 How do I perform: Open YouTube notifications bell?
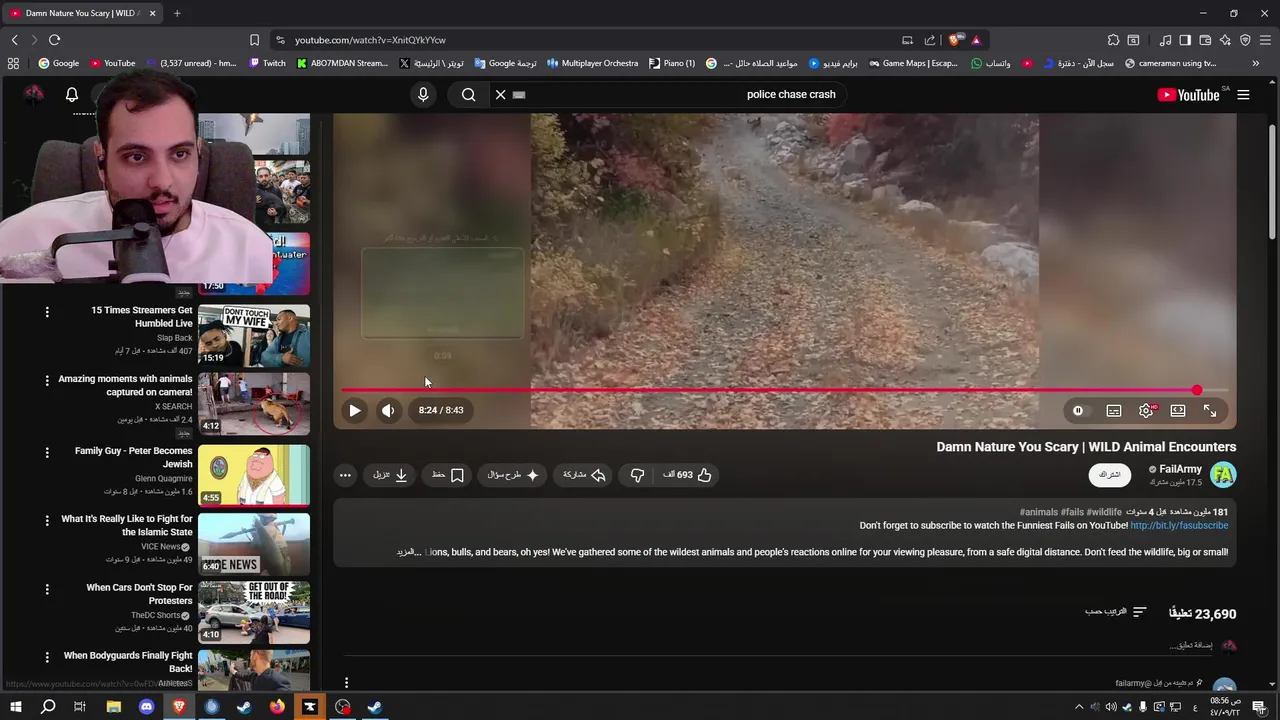tap(72, 94)
